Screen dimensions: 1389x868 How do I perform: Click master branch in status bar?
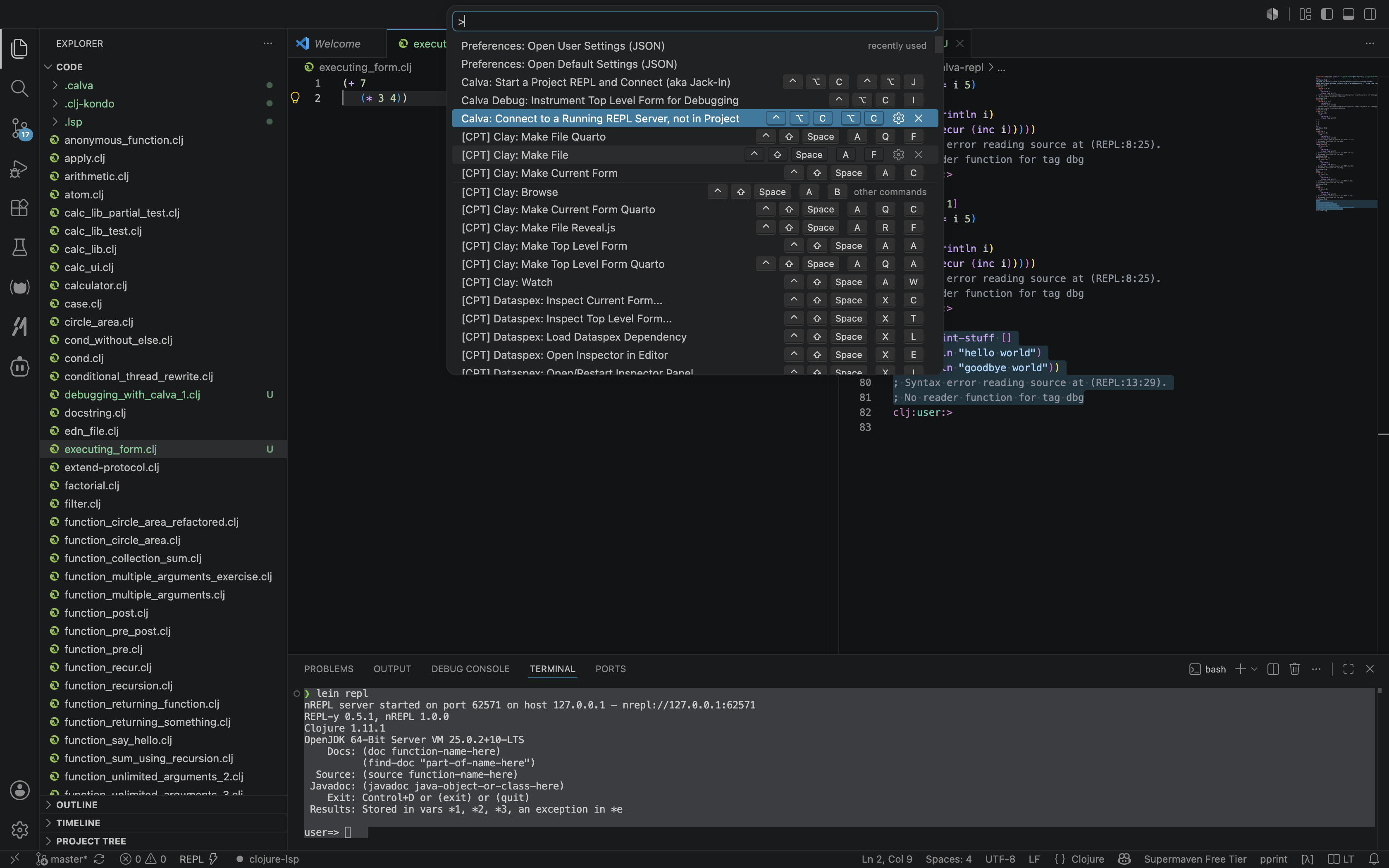coord(62,859)
